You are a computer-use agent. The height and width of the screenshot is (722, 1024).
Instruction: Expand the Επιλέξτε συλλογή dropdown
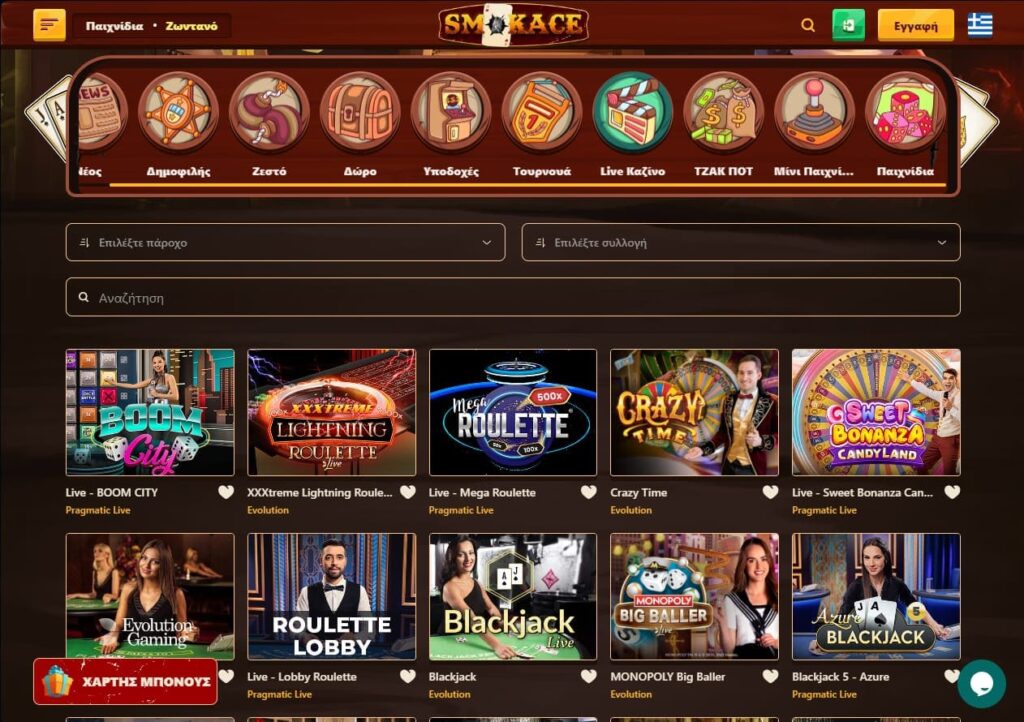click(741, 242)
